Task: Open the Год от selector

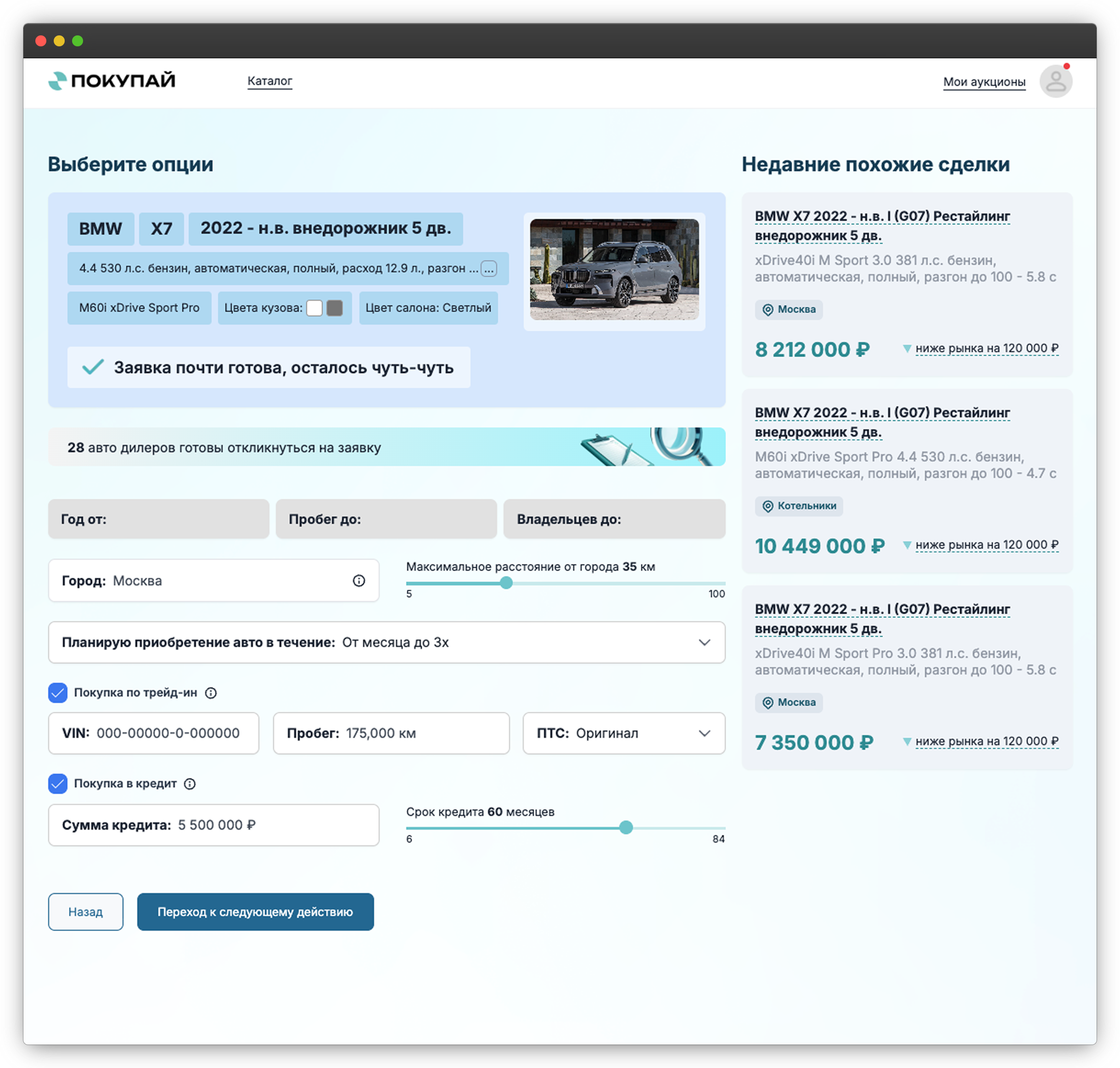Action: 158,519
